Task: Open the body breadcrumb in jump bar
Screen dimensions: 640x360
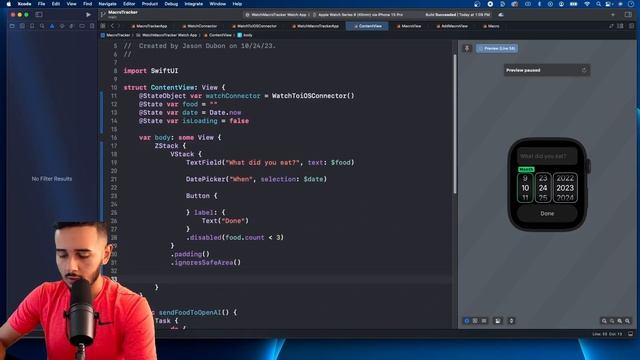Action: click(x=245, y=36)
